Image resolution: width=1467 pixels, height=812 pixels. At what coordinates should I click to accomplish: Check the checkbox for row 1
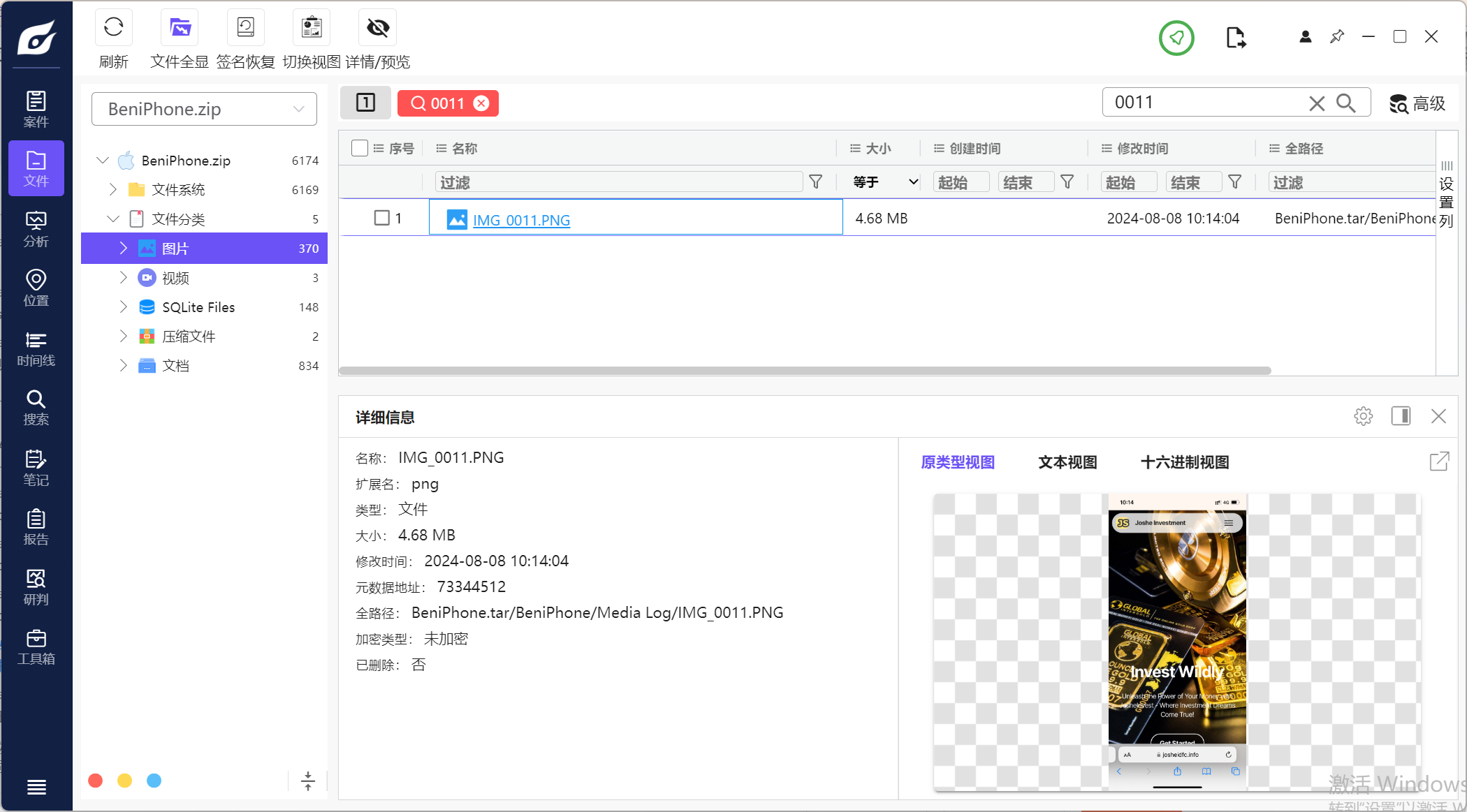(381, 218)
